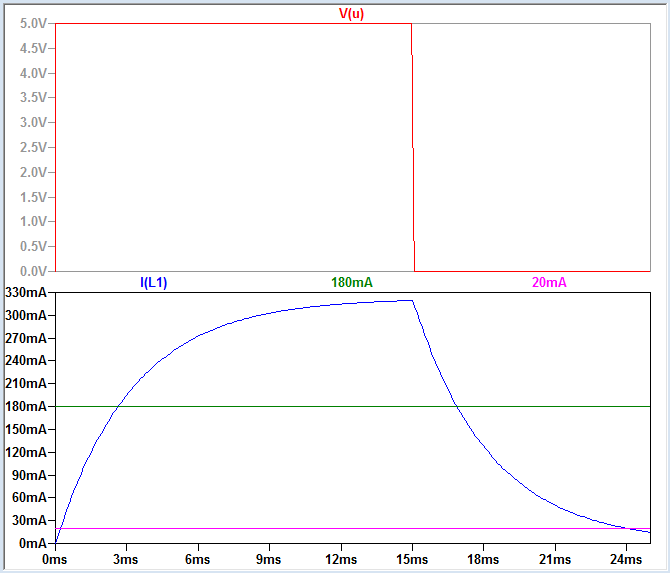Screen dimensions: 670x573
Task: Click the 2.5V axis label
Action: (33, 147)
